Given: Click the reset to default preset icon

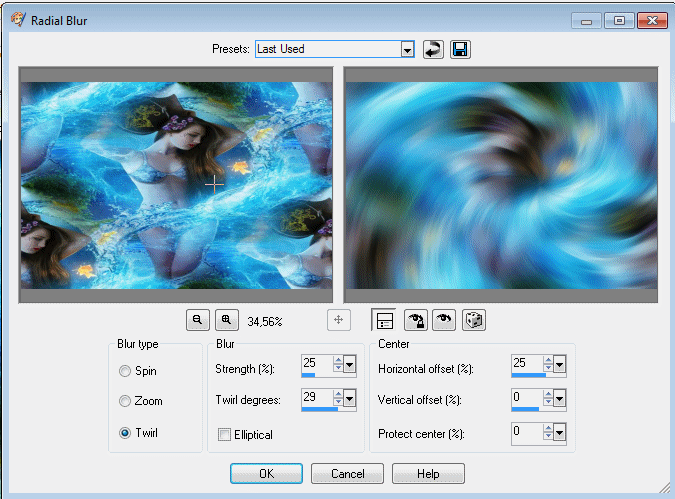Looking at the screenshot, I should (433, 50).
